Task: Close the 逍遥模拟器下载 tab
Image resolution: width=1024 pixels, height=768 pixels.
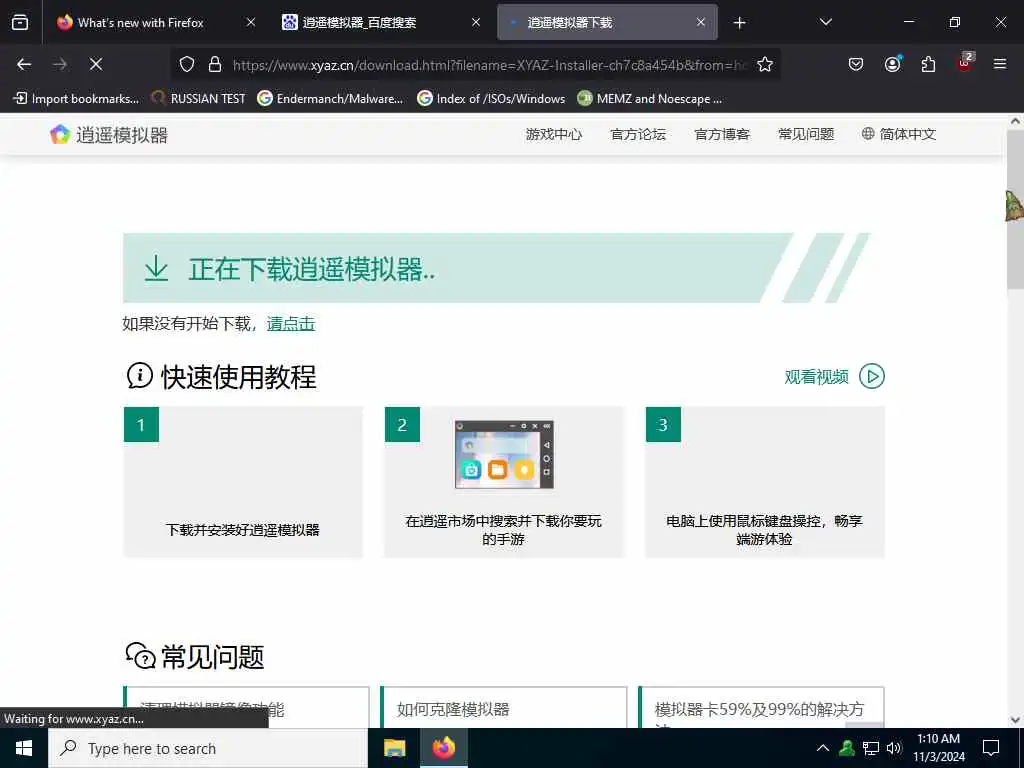Action: 701,22
